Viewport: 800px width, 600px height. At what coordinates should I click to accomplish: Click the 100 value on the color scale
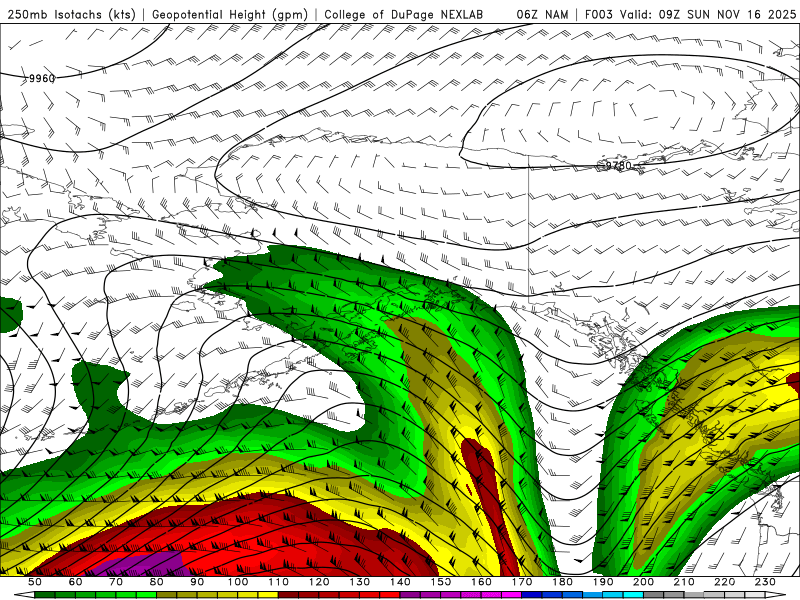coord(238,582)
